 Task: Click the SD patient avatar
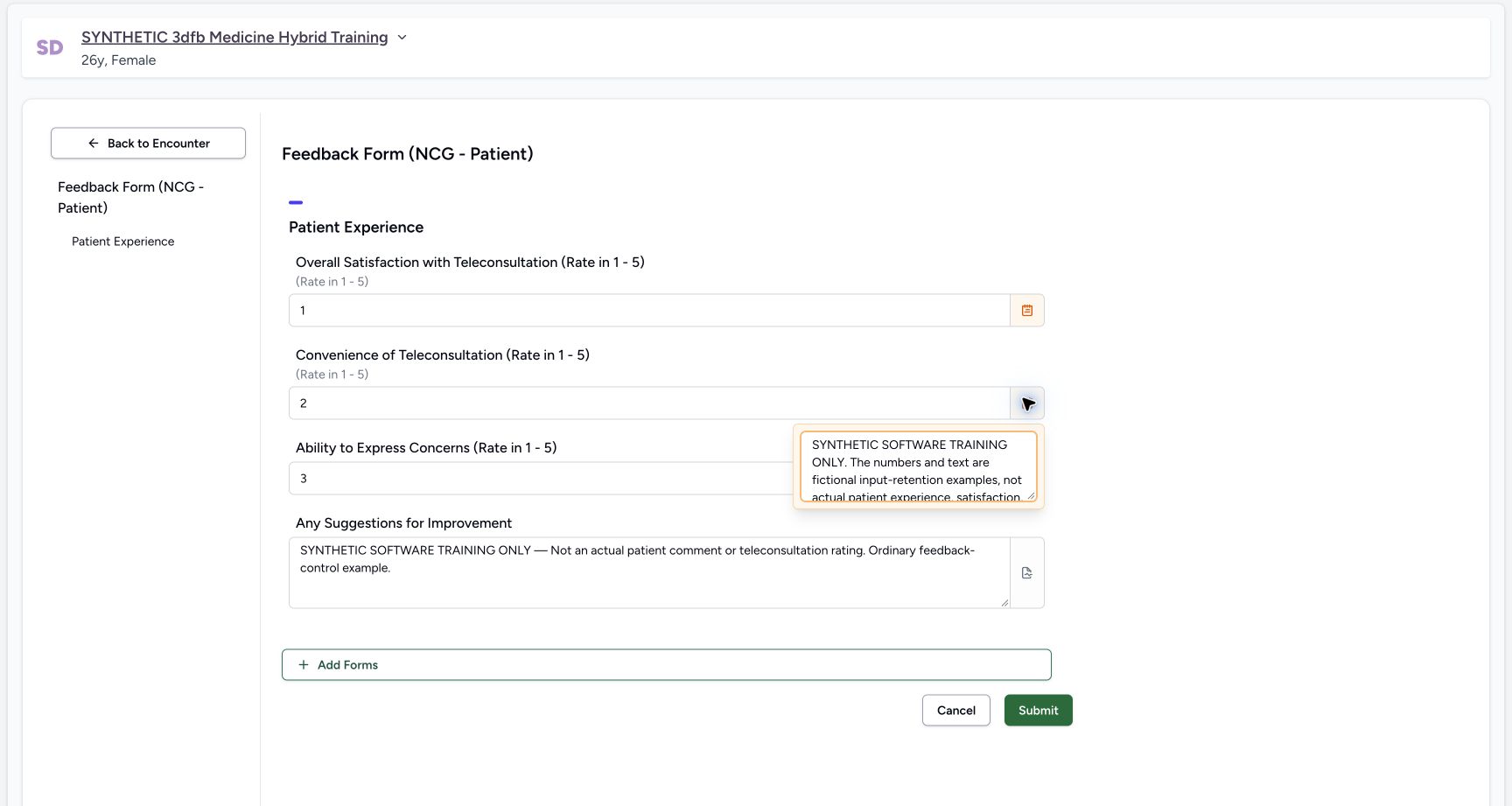50,47
